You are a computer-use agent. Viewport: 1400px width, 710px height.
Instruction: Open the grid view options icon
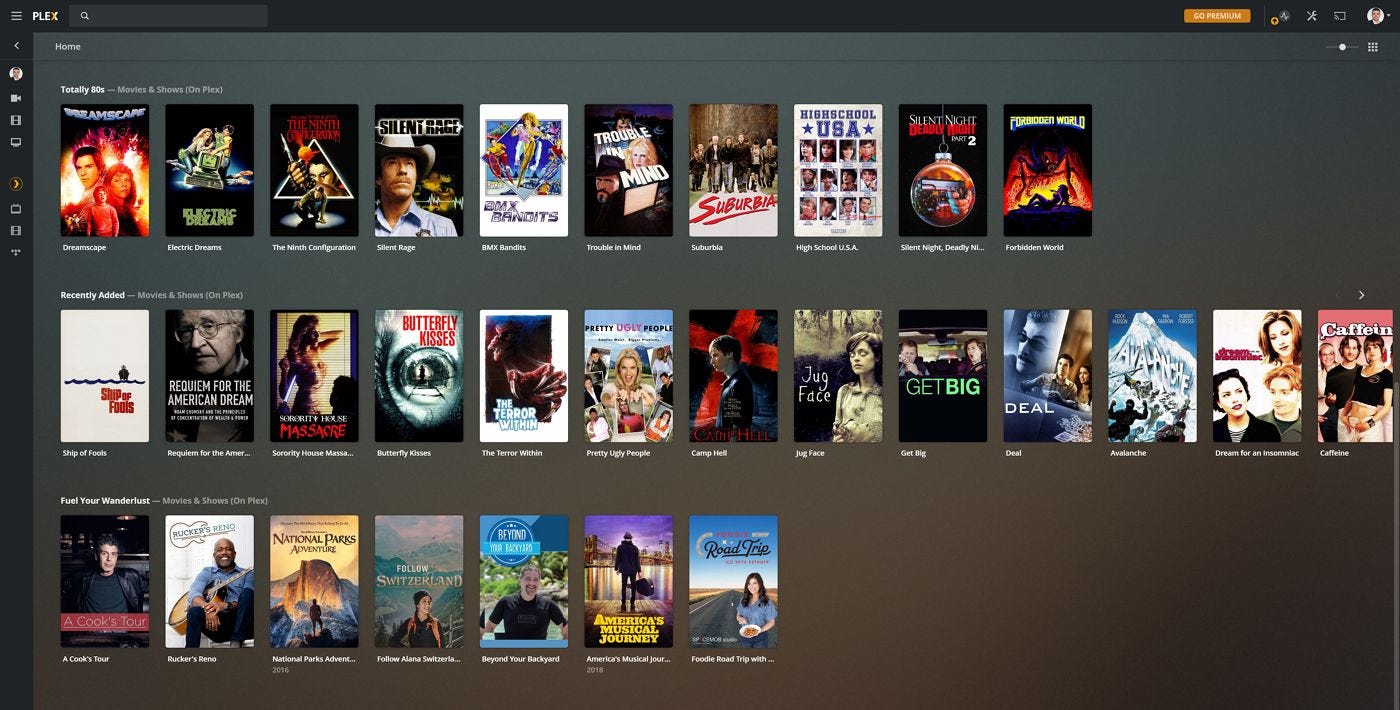pos(1373,47)
